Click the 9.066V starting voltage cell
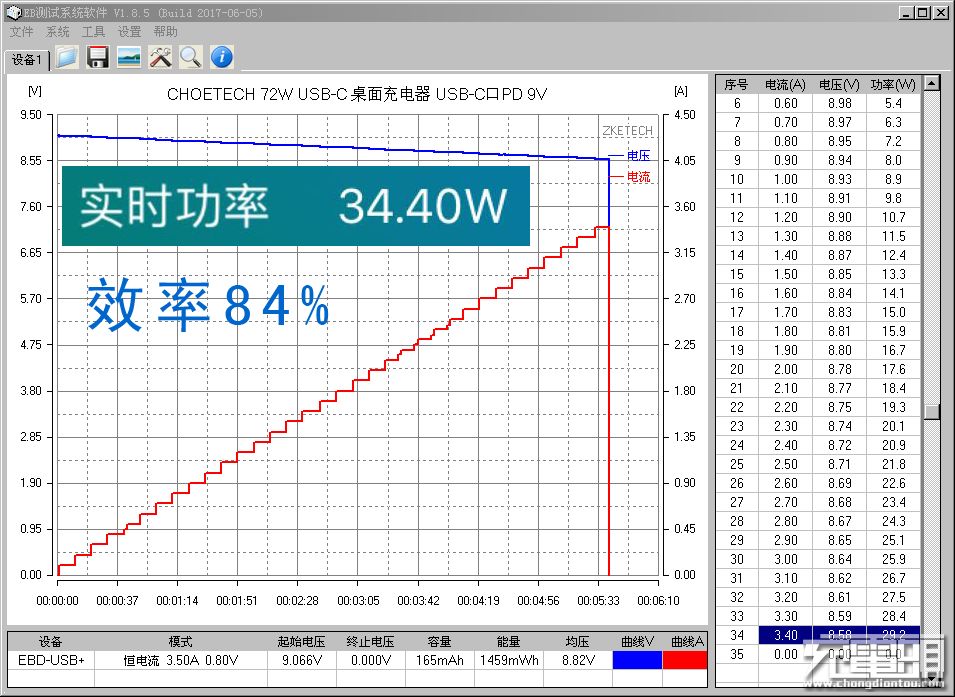955x697 pixels. (301, 660)
